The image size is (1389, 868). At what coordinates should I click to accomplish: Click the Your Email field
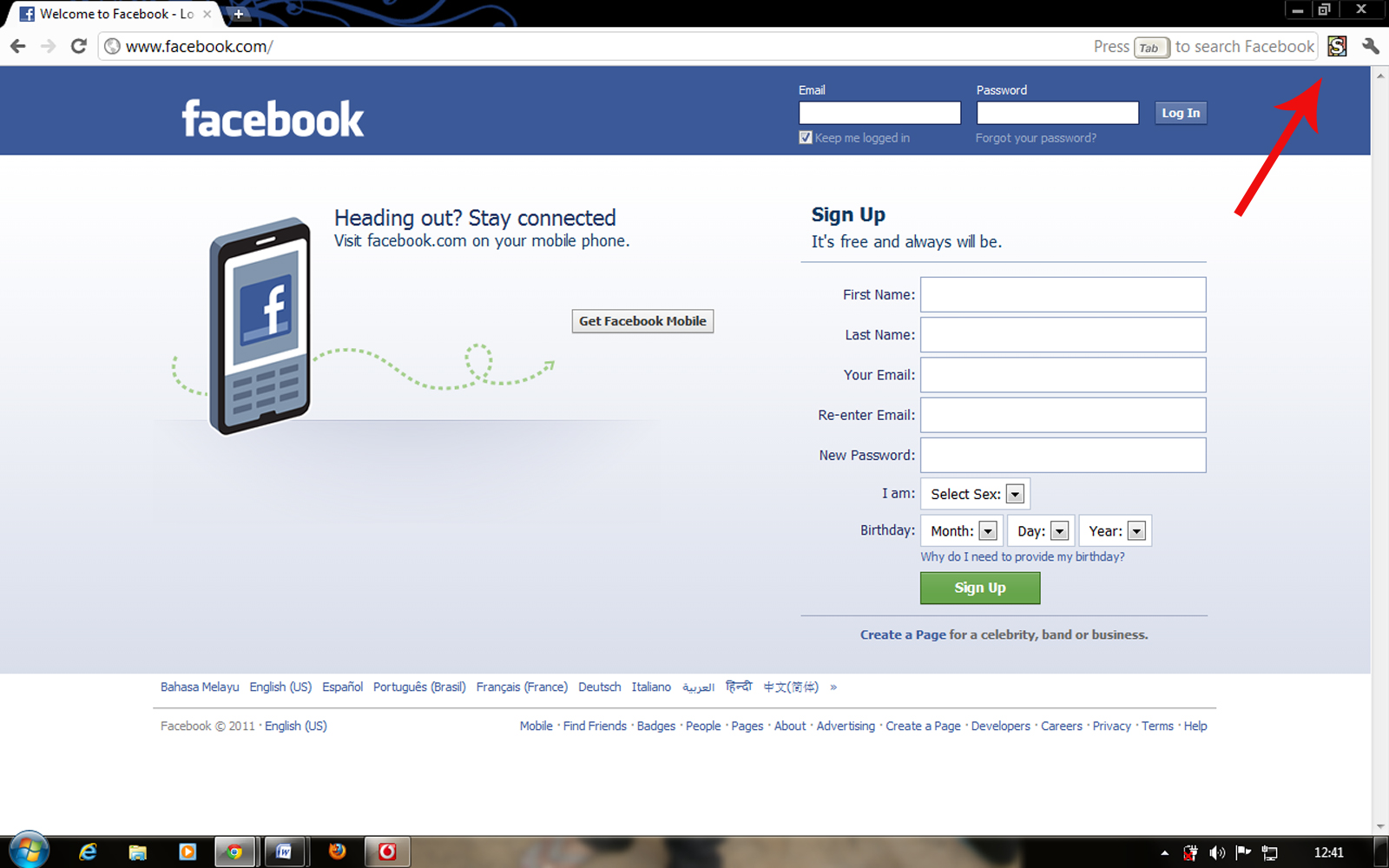[1063, 375]
